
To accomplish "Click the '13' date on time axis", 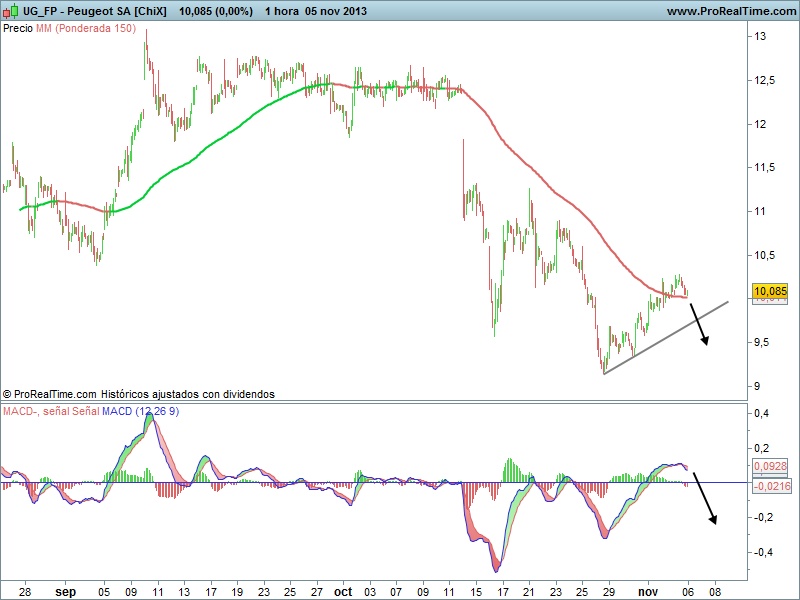I will click(184, 592).
